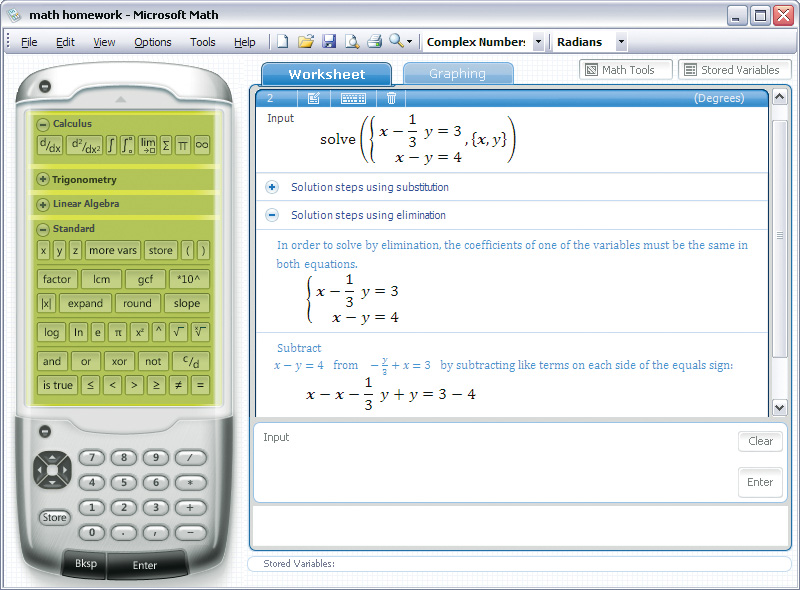Switch to the Graphing tab
This screenshot has width=800, height=590.
pos(458,74)
